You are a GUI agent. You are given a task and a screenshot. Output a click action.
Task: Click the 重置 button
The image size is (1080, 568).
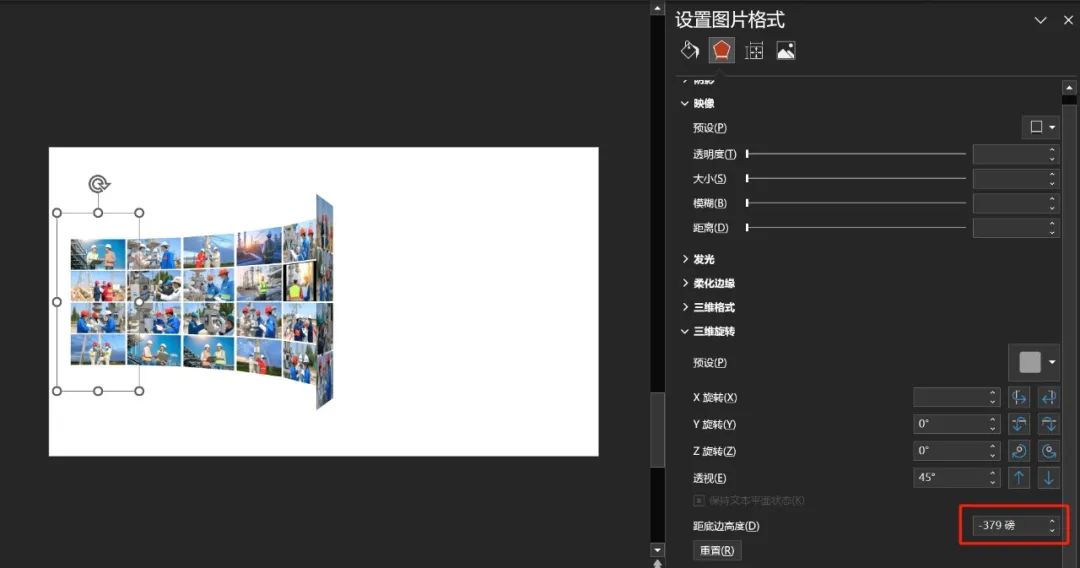717,550
